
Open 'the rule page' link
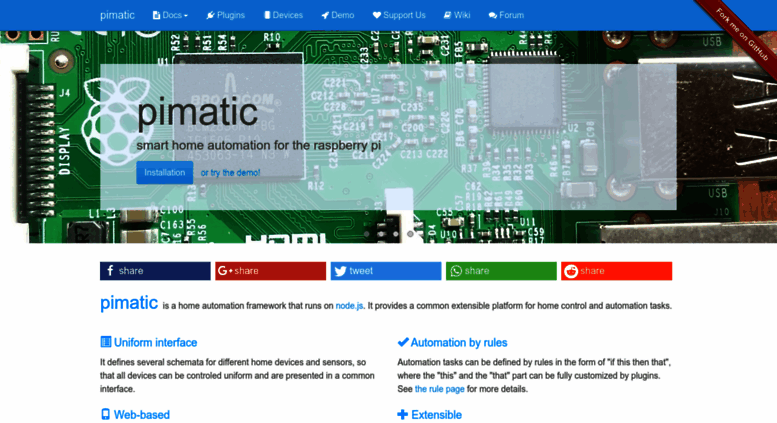click(x=440, y=389)
